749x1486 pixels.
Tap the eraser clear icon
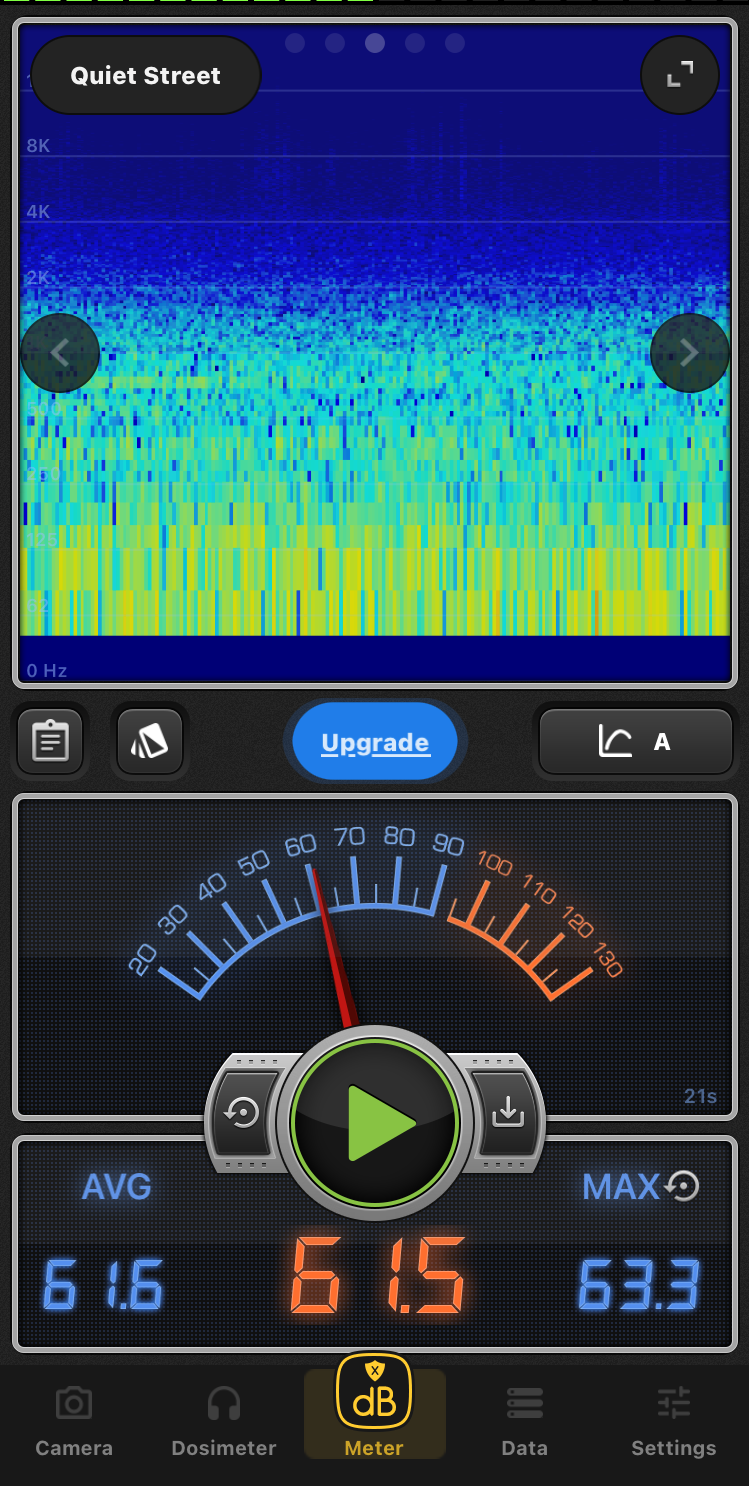pos(150,742)
